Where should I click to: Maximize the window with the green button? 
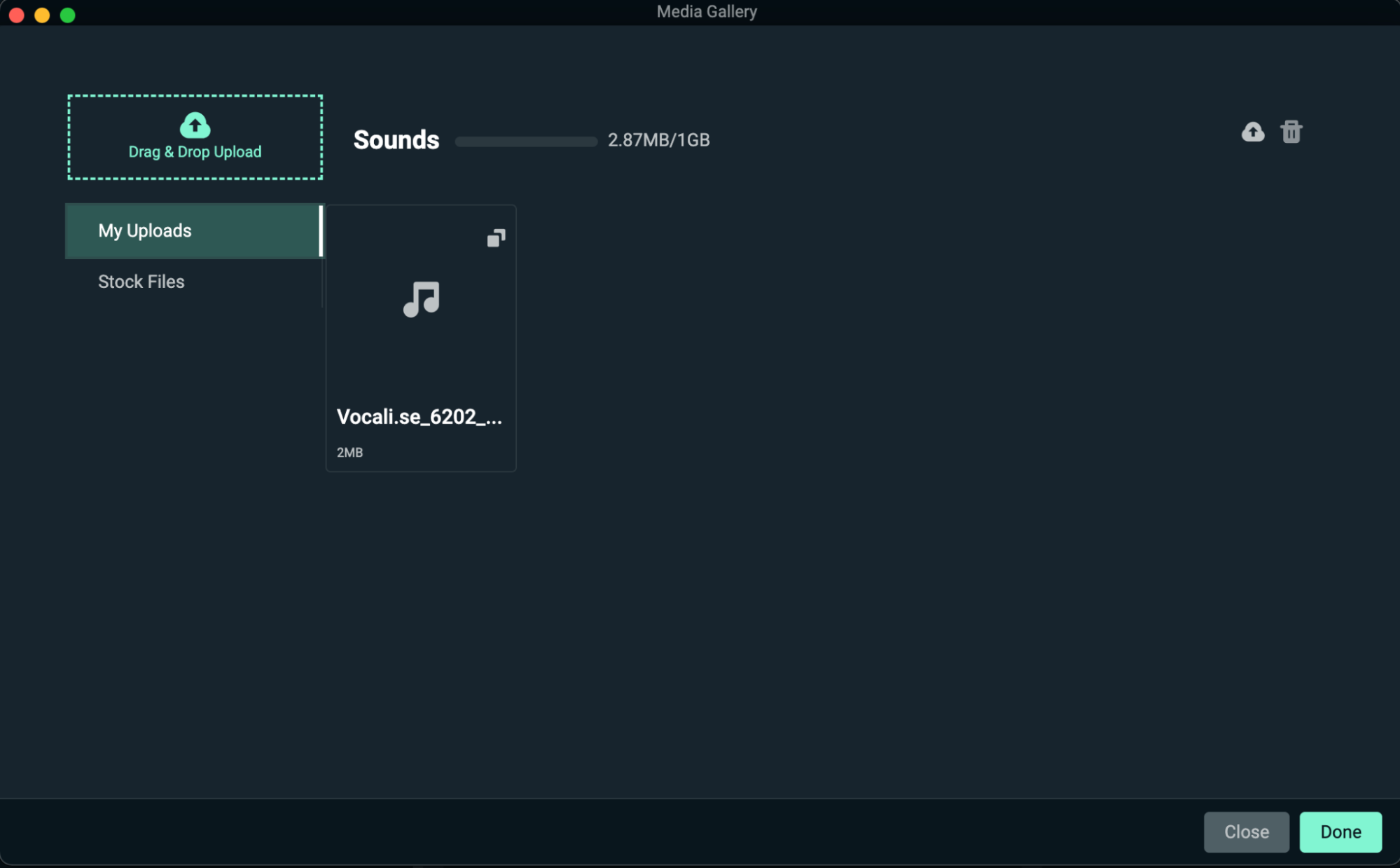click(67, 15)
